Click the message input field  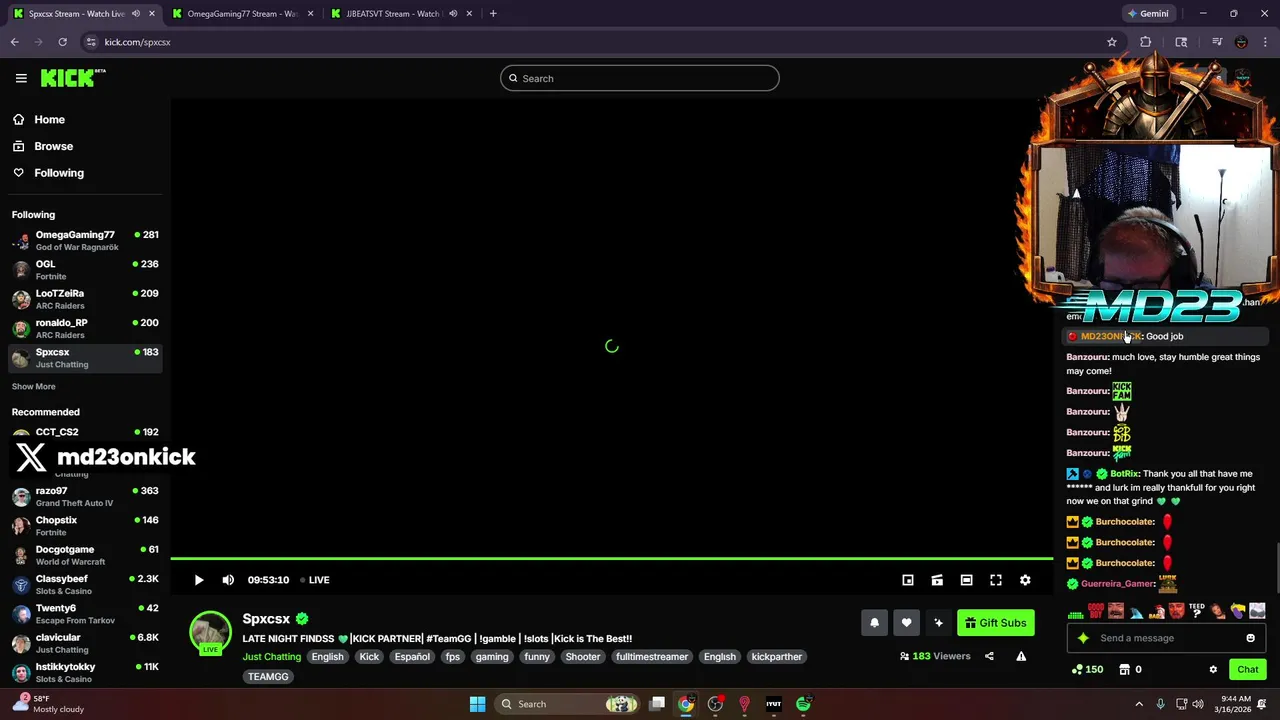(1165, 638)
